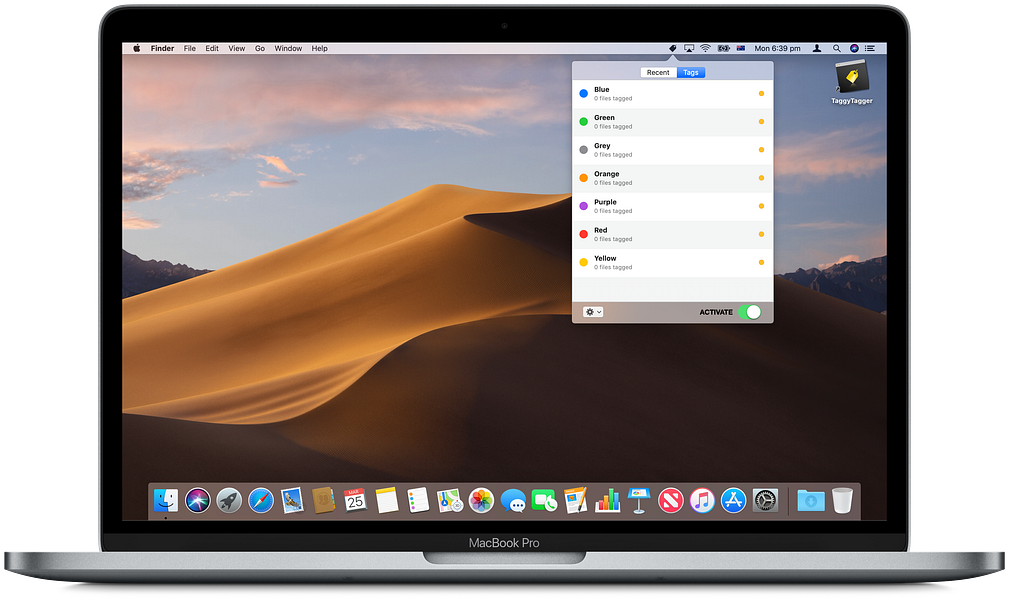The image size is (1009, 600).
Task: Select the Grey tag name
Action: [602, 146]
